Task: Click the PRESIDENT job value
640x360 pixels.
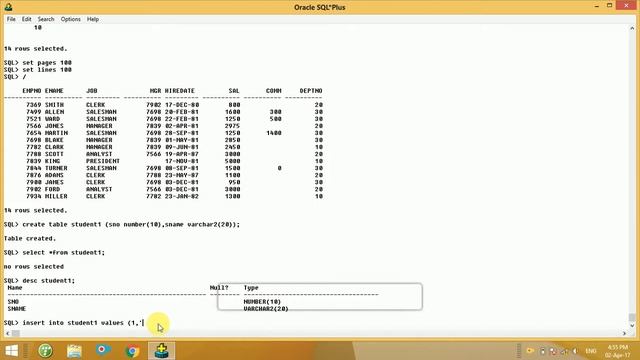Action: click(103, 161)
